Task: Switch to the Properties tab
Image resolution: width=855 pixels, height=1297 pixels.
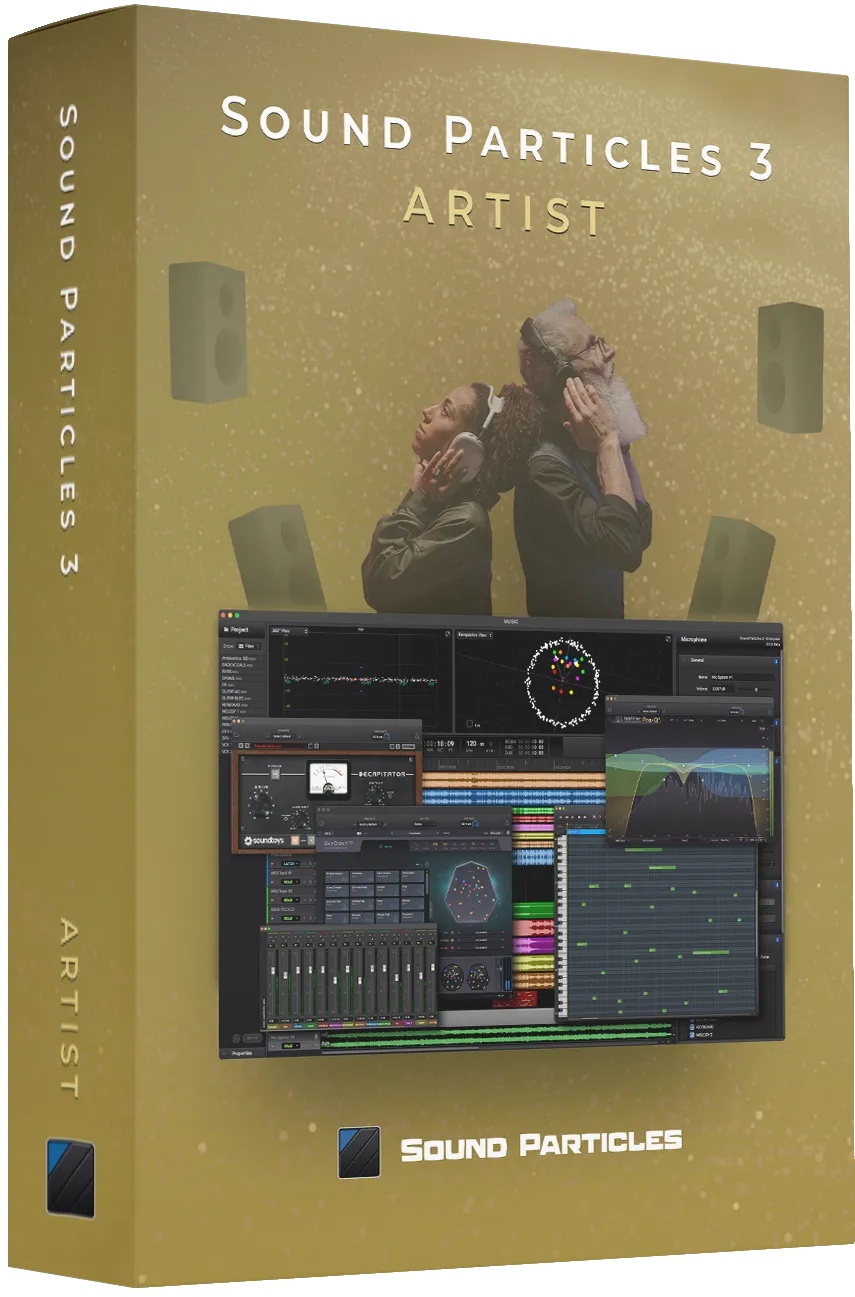Action: coord(243,1053)
